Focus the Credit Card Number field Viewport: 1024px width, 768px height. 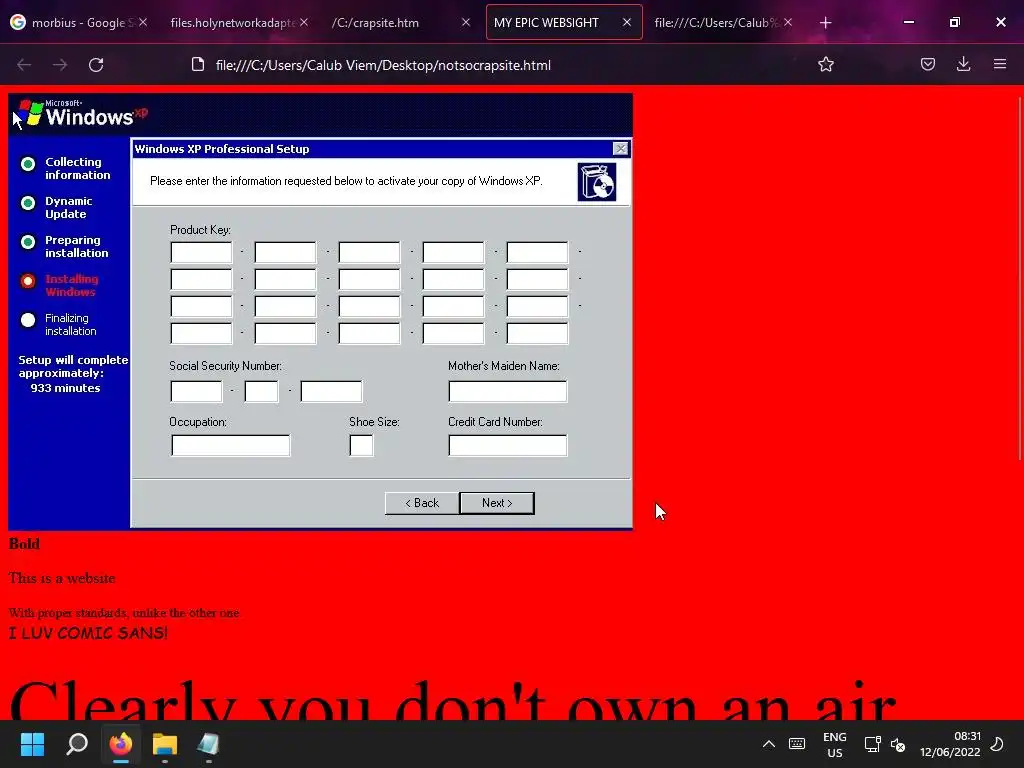[507, 445]
